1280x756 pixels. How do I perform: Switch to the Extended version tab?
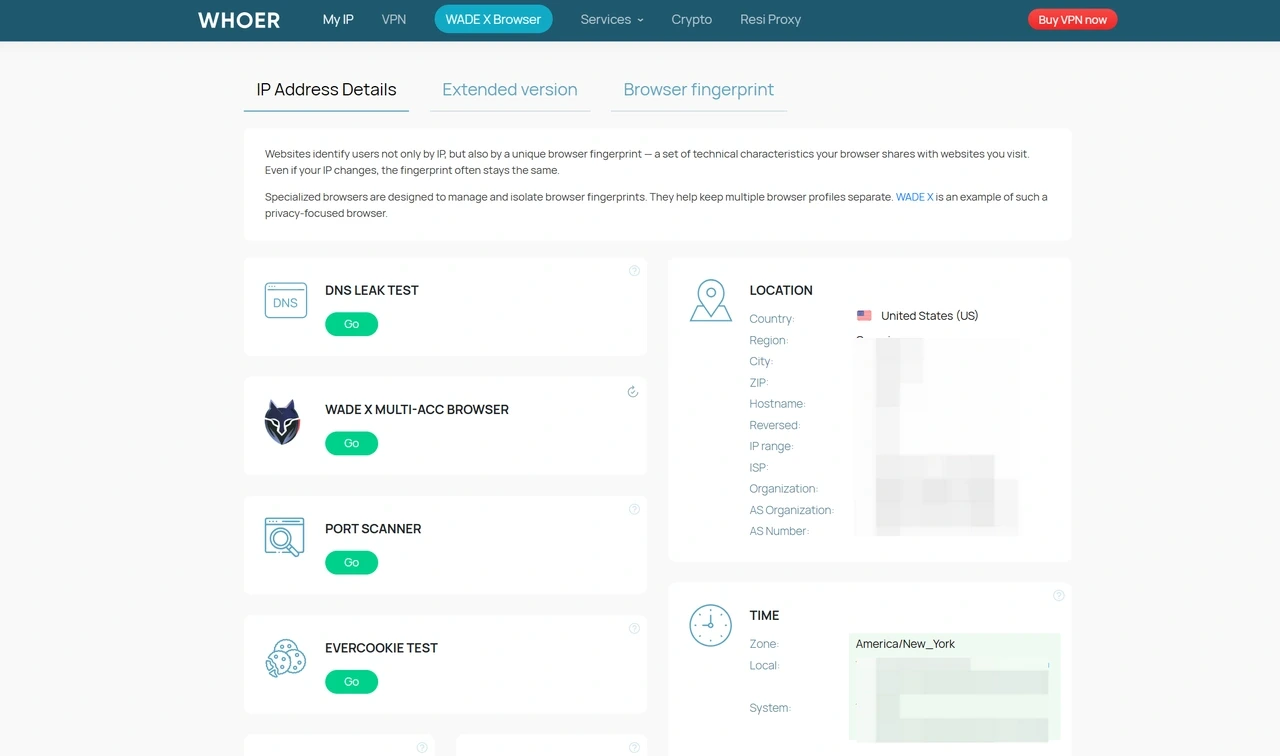click(x=510, y=90)
